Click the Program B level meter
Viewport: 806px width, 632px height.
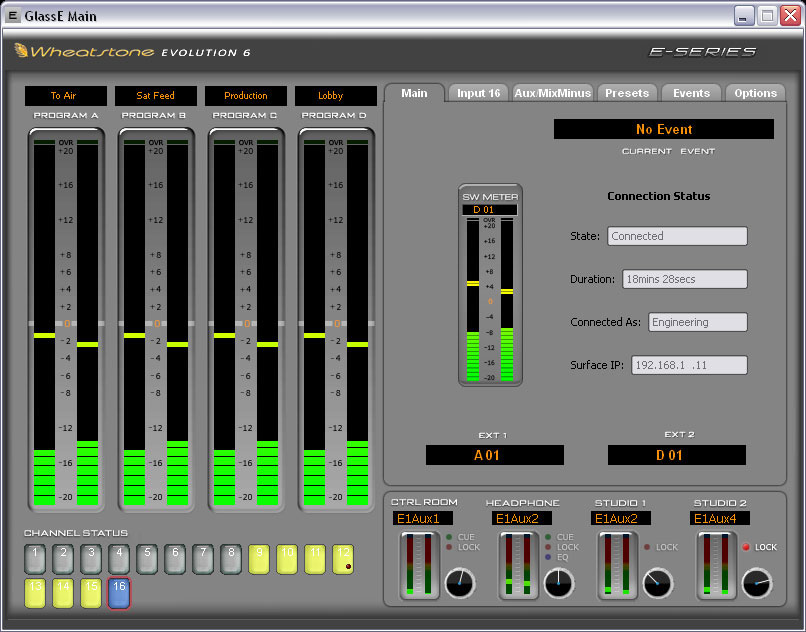pos(156,320)
